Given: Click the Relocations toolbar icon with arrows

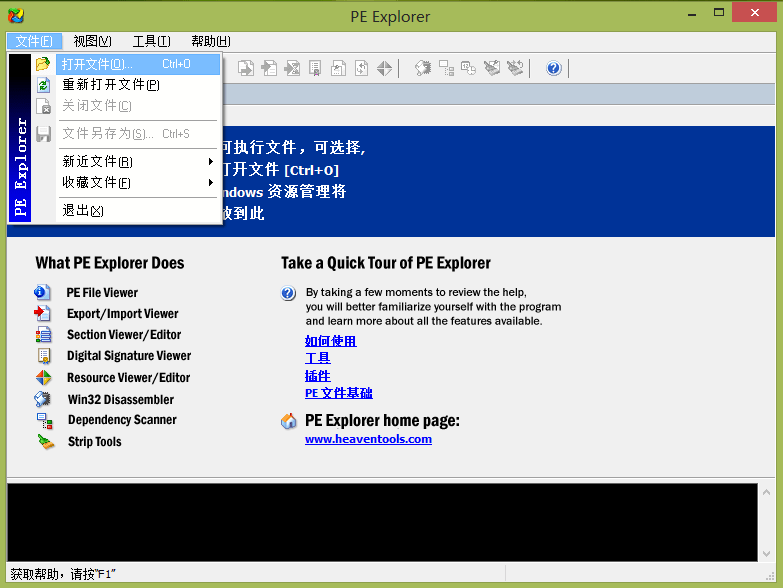Looking at the screenshot, I should click(361, 68).
